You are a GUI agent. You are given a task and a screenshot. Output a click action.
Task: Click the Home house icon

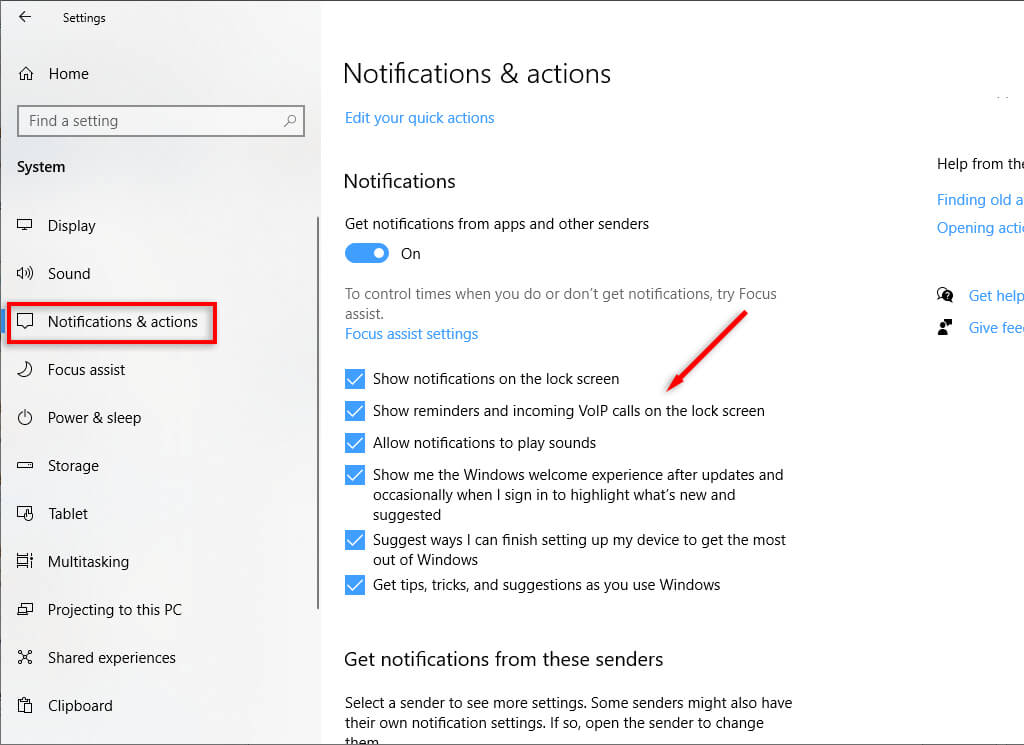25,74
